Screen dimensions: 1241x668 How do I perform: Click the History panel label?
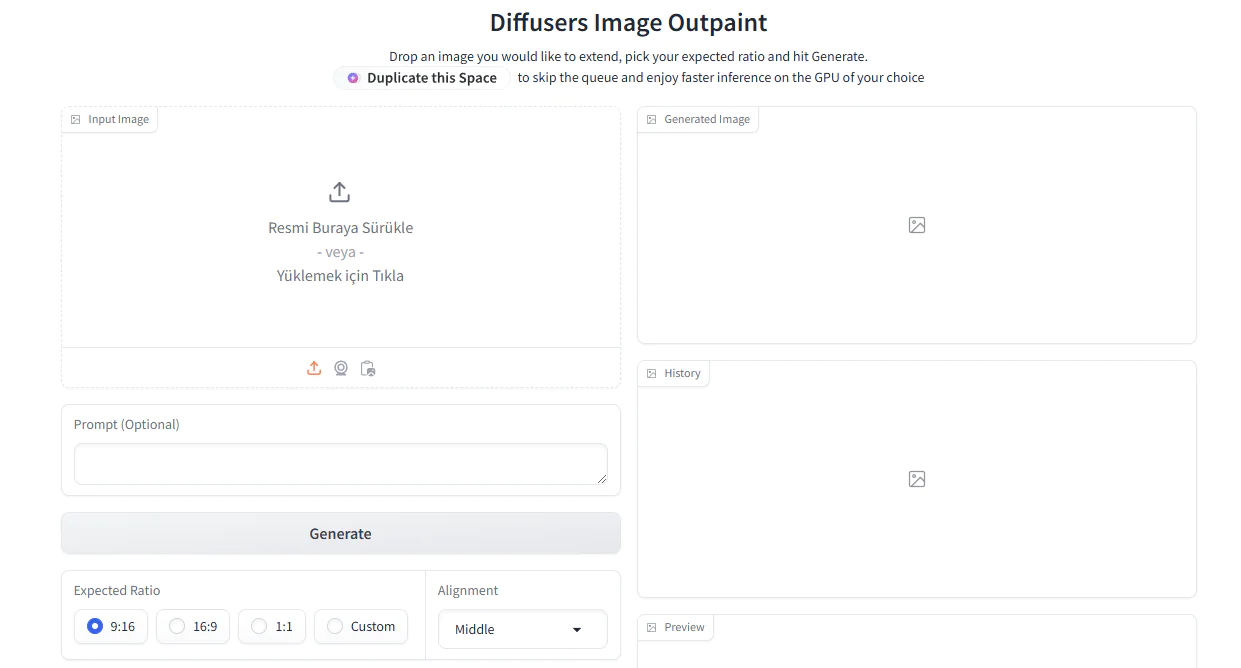coord(682,374)
